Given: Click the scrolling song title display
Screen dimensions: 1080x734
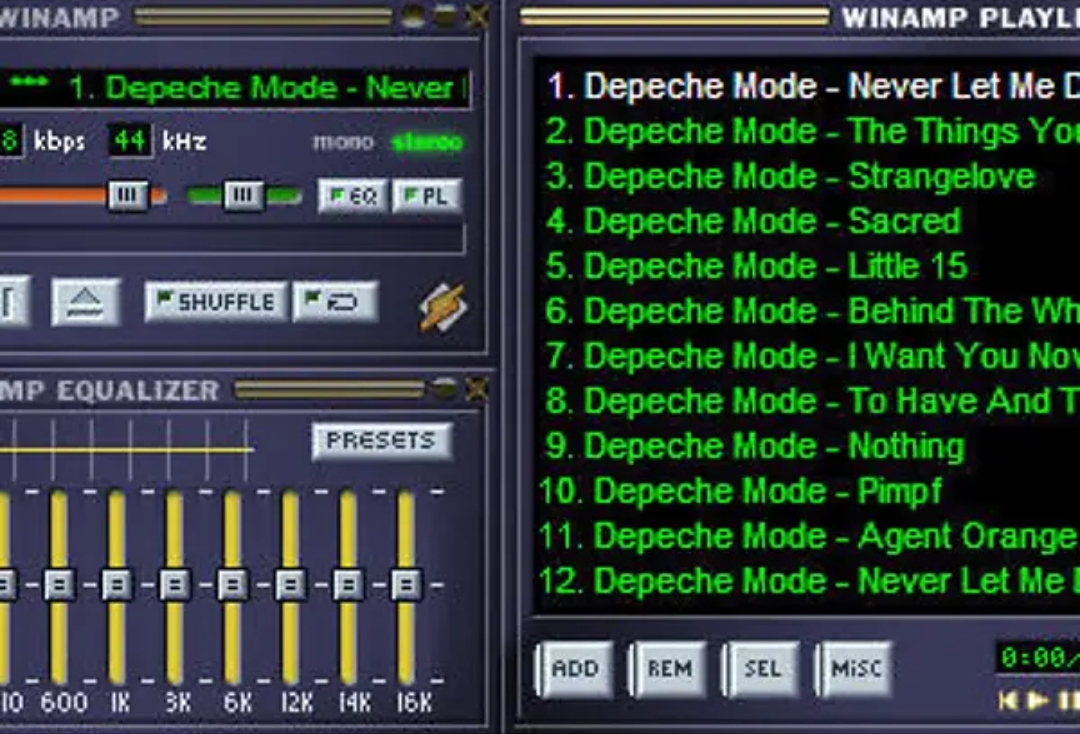Looking at the screenshot, I should click(234, 88).
